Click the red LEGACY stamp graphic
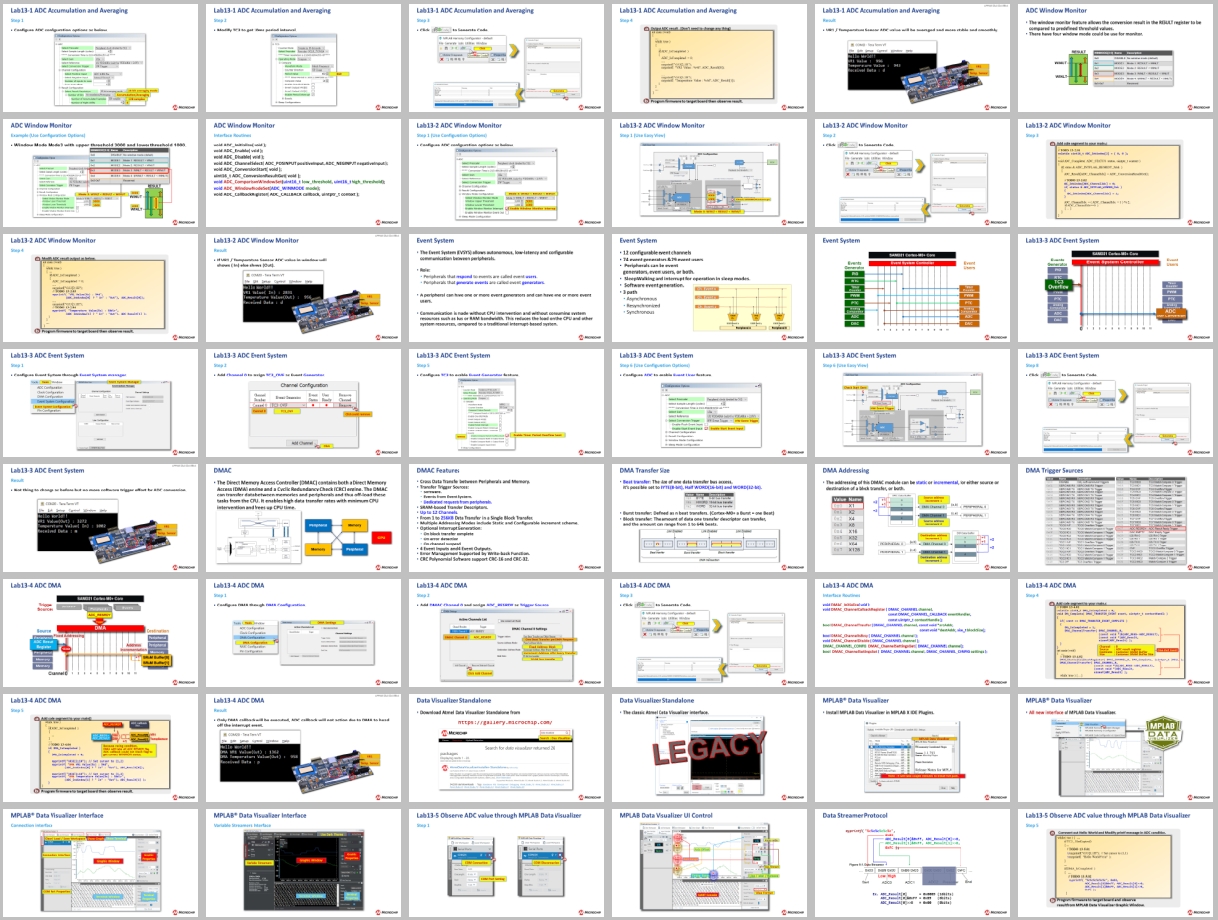 (708, 746)
